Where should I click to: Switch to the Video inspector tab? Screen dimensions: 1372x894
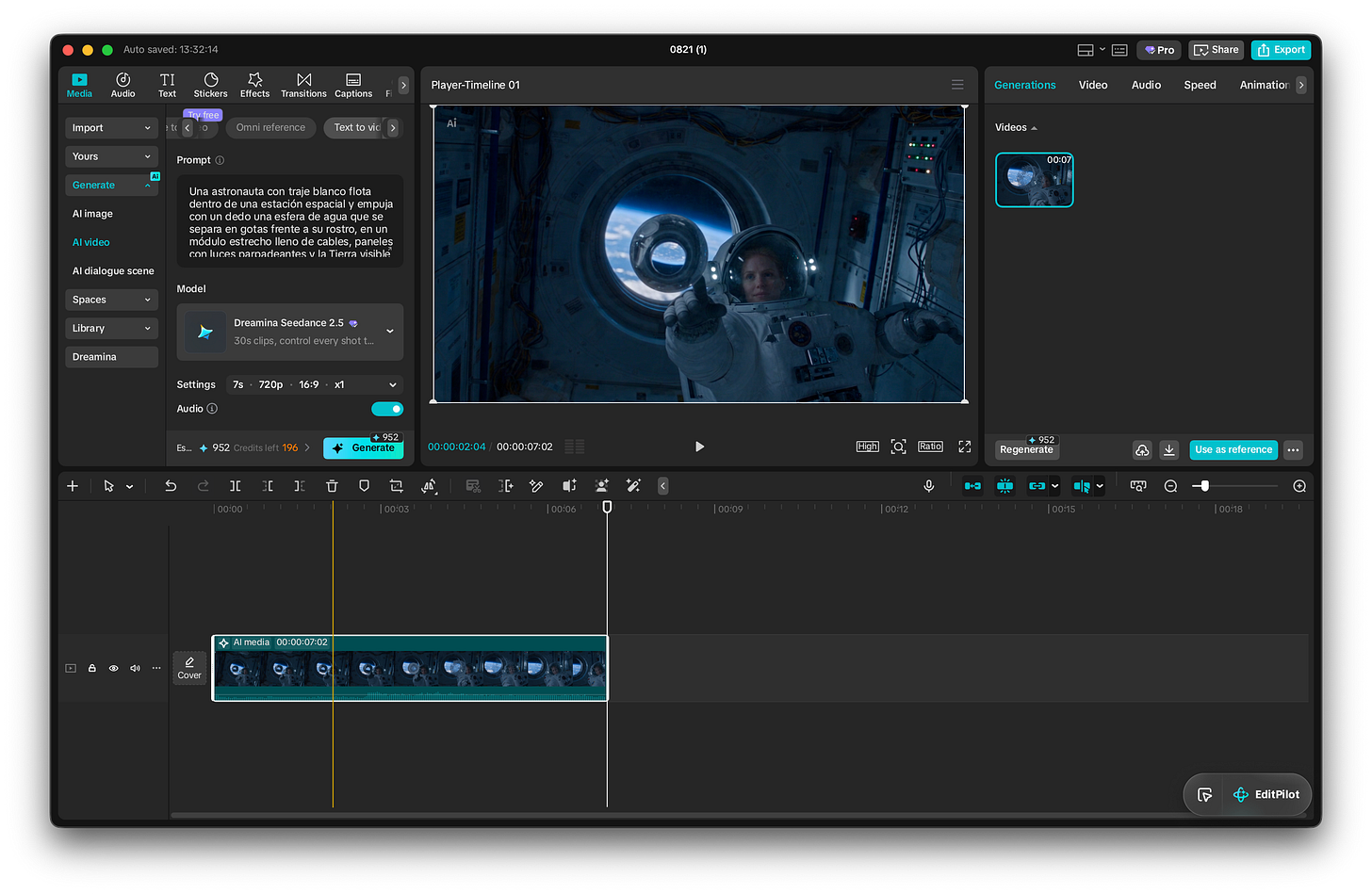tap(1093, 85)
